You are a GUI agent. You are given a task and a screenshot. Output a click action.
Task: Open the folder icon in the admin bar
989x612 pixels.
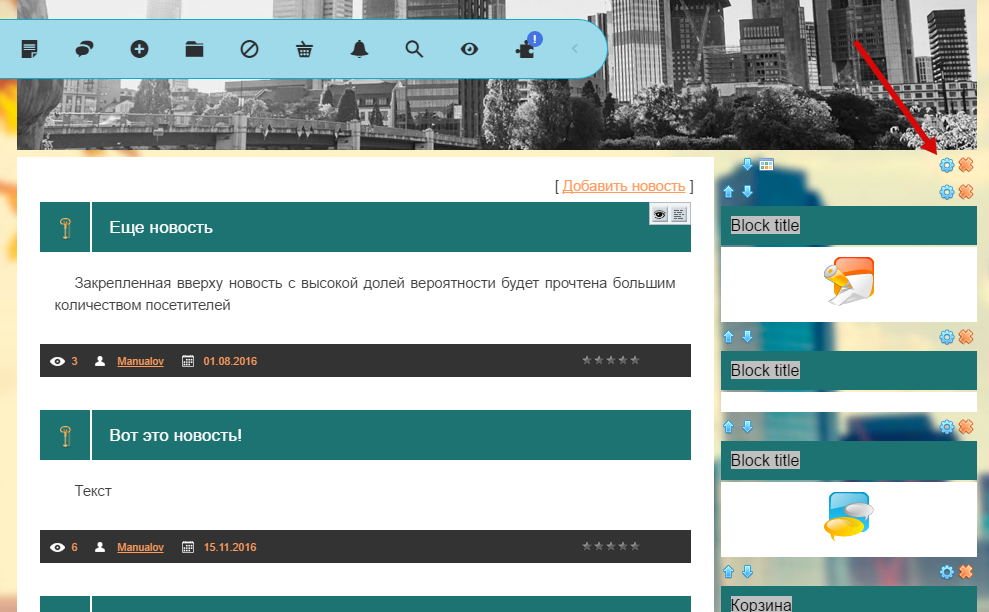coord(194,49)
